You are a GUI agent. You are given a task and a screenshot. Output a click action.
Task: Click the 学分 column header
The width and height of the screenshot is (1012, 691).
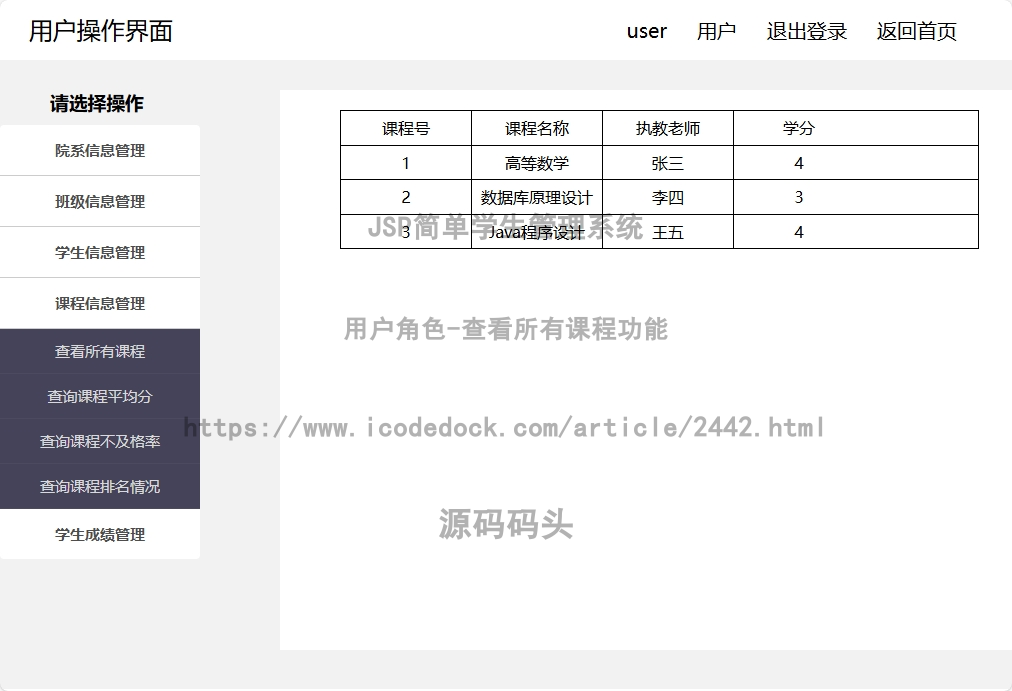click(x=799, y=128)
